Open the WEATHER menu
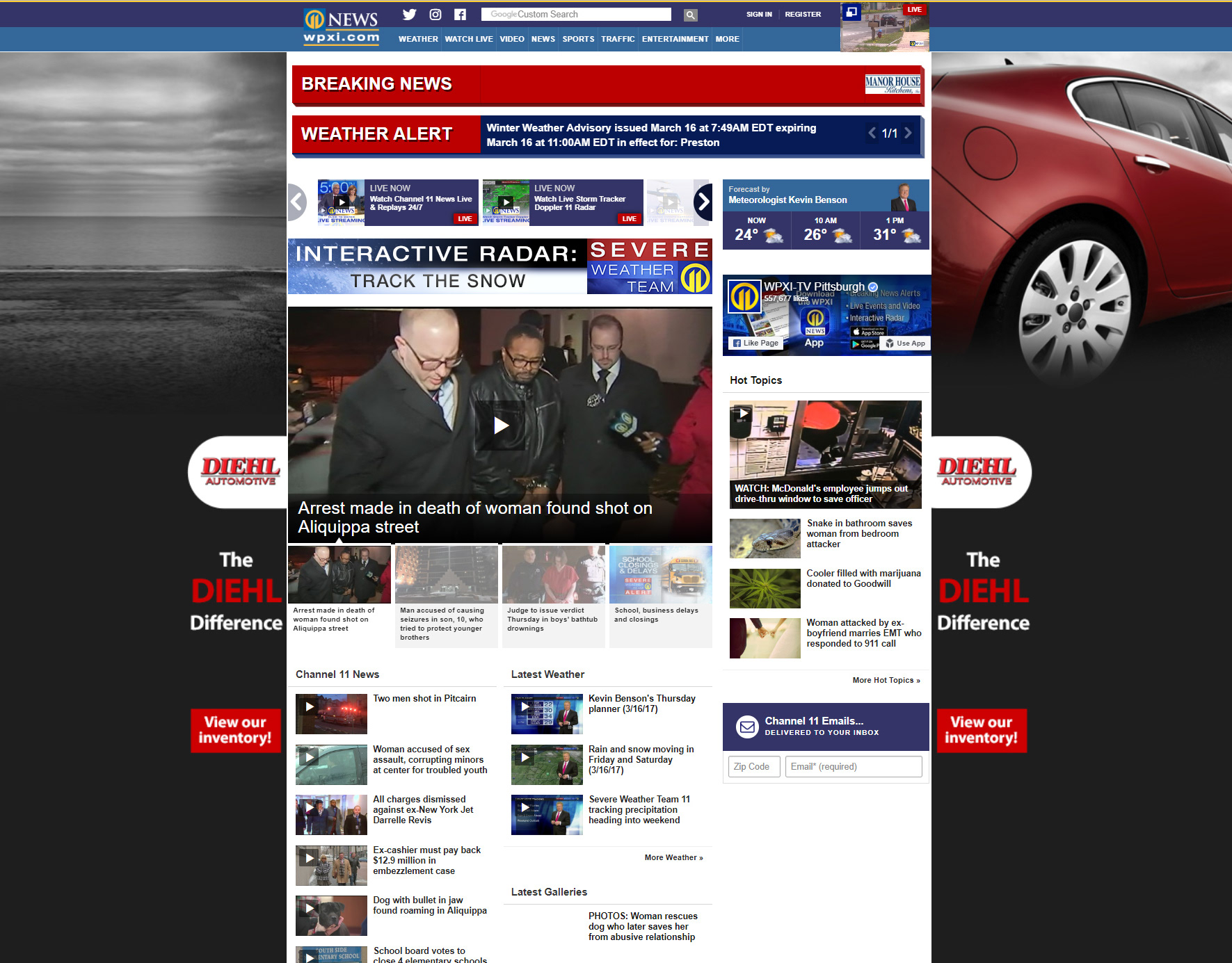The image size is (1232, 963). (x=418, y=39)
